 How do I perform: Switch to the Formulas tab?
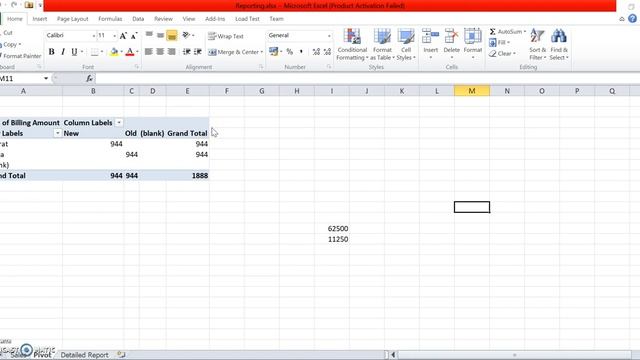point(110,19)
